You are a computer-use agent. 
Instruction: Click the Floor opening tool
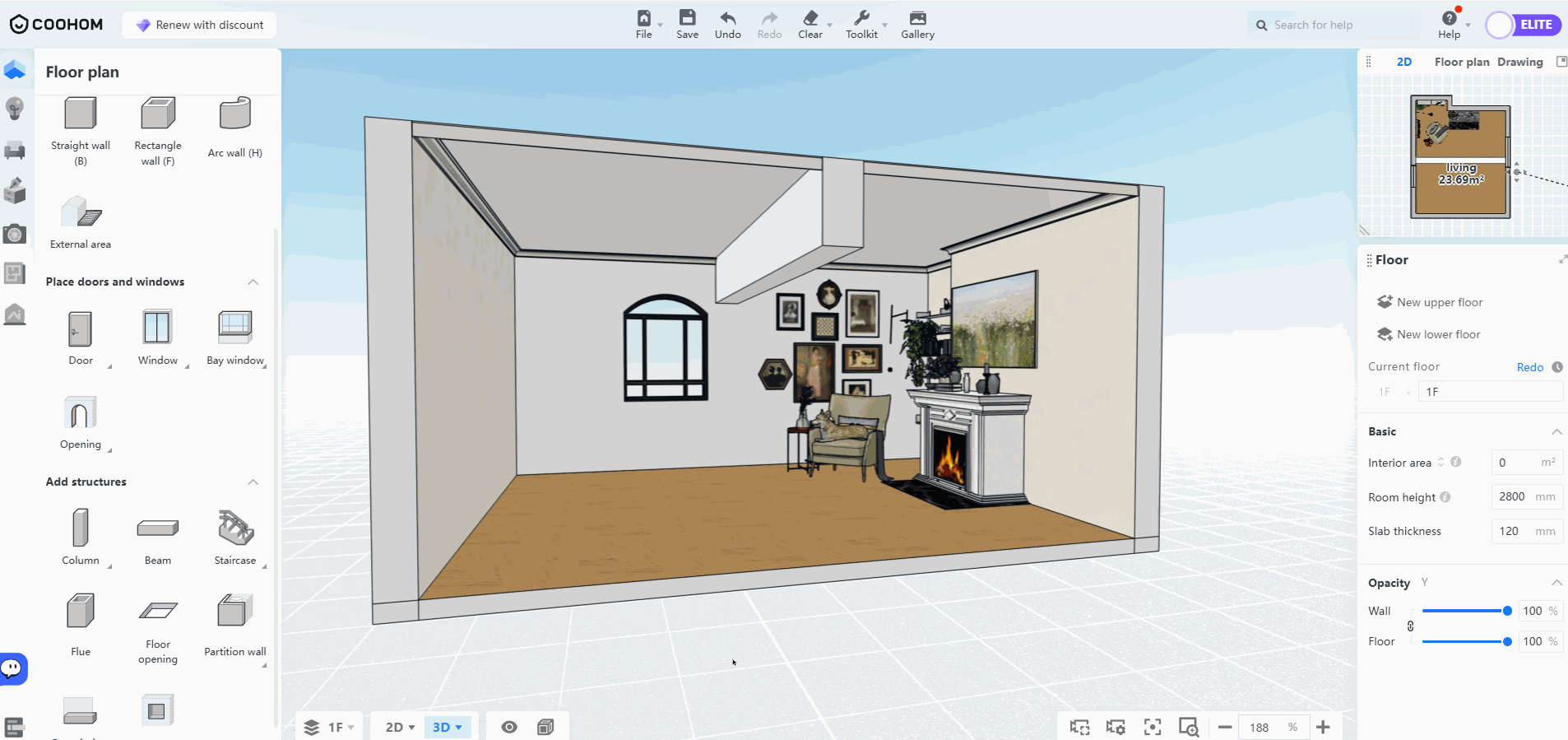(157, 613)
